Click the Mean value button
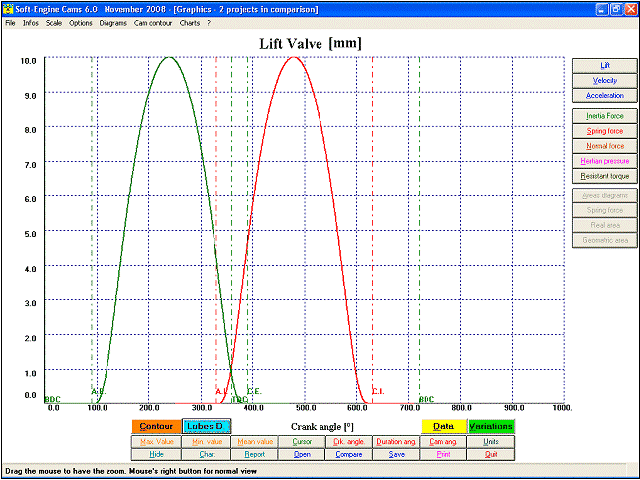The width and height of the screenshot is (640, 480). [255, 442]
